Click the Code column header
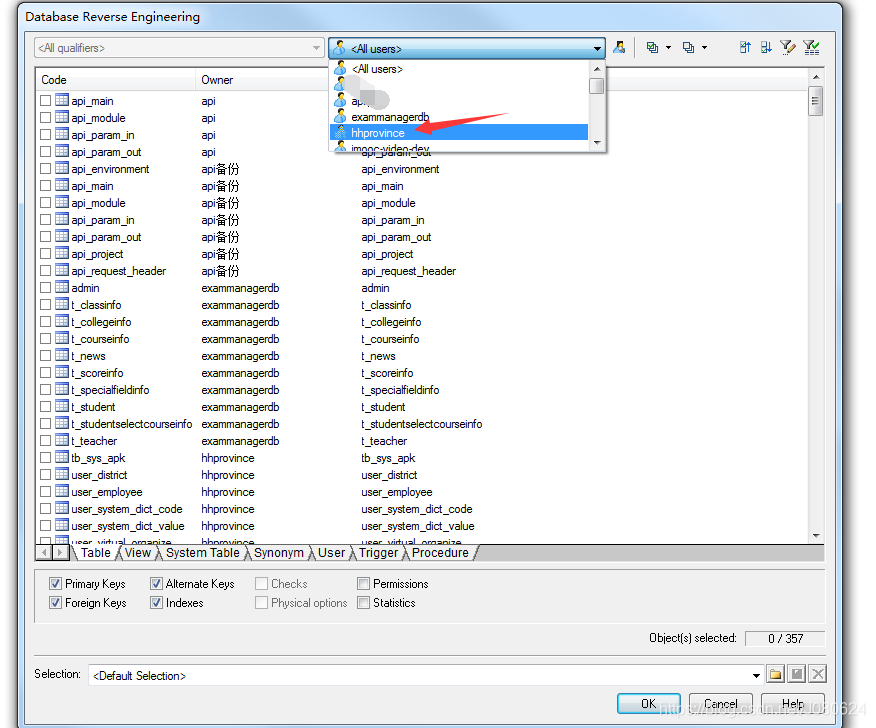 click(x=116, y=80)
